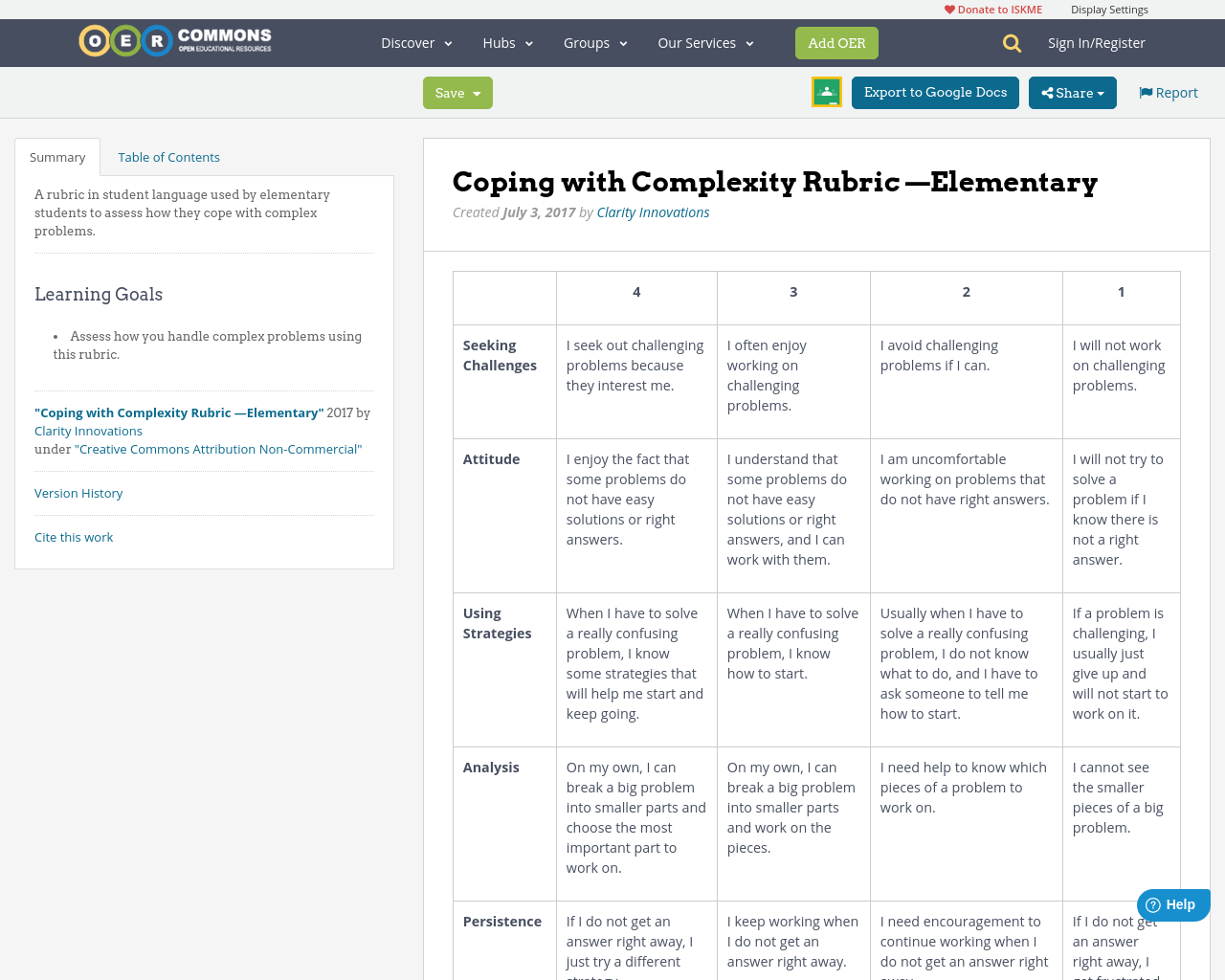1225x980 pixels.
Task: Select the Summary tab
Action: [56, 156]
